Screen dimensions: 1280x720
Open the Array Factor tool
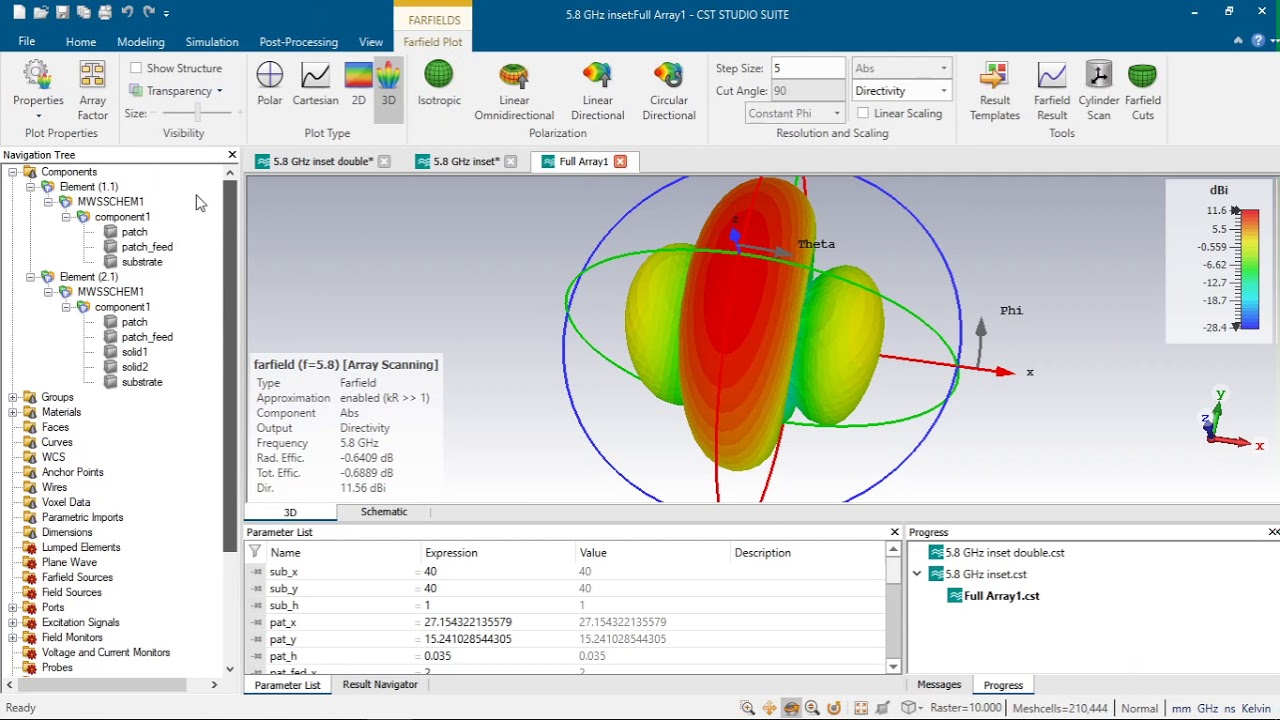tap(92, 90)
